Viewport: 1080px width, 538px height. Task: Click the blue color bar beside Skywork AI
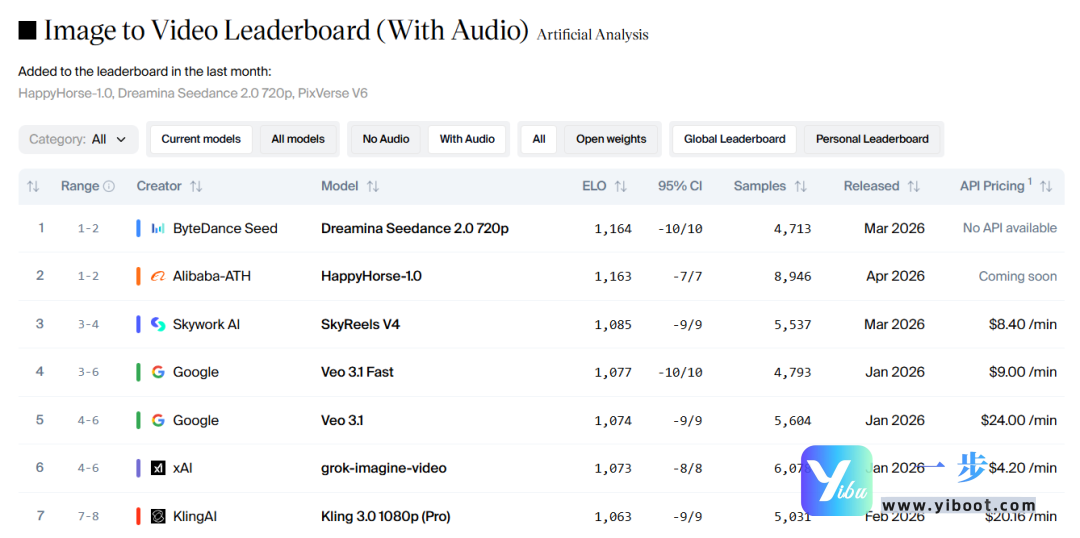point(138,324)
